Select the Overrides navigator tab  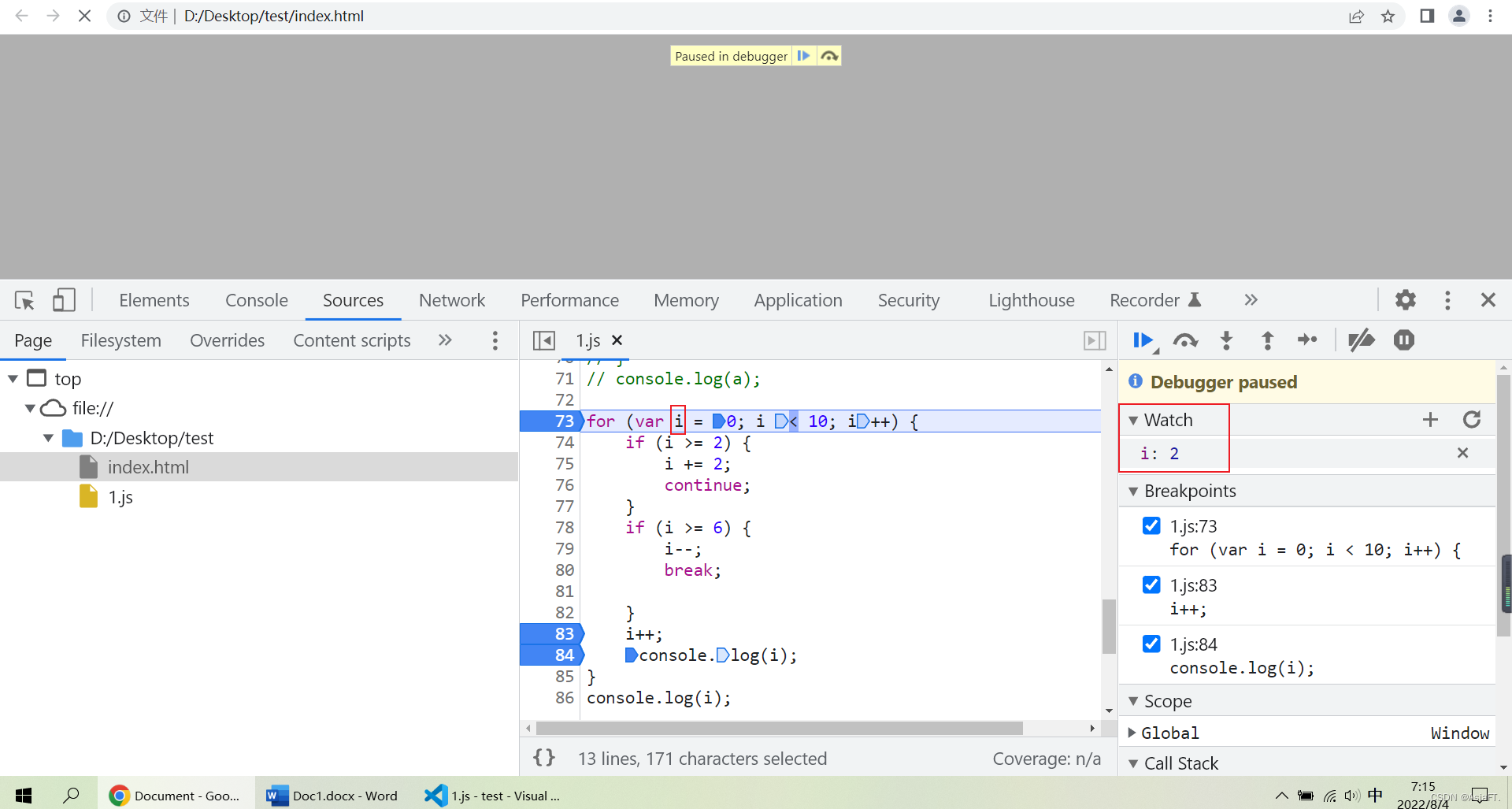coord(228,340)
